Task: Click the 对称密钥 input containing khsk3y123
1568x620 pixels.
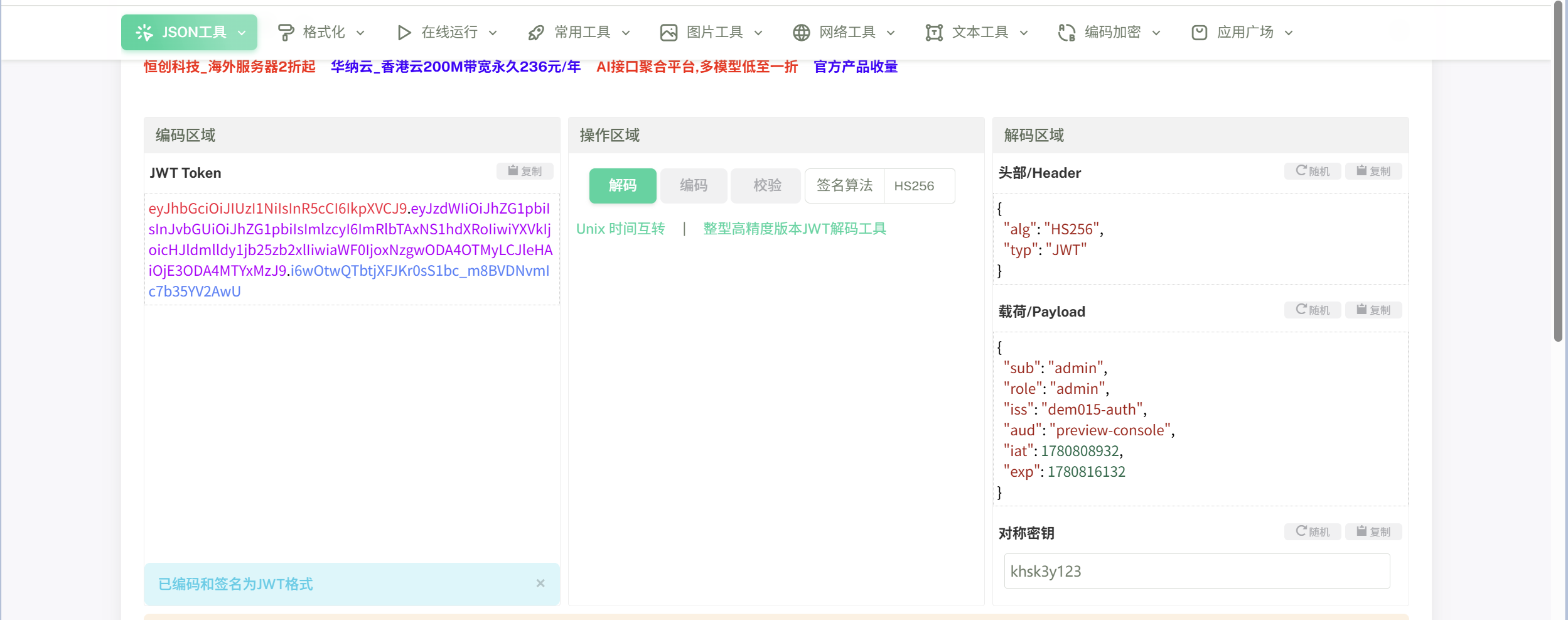Action: (1197, 571)
